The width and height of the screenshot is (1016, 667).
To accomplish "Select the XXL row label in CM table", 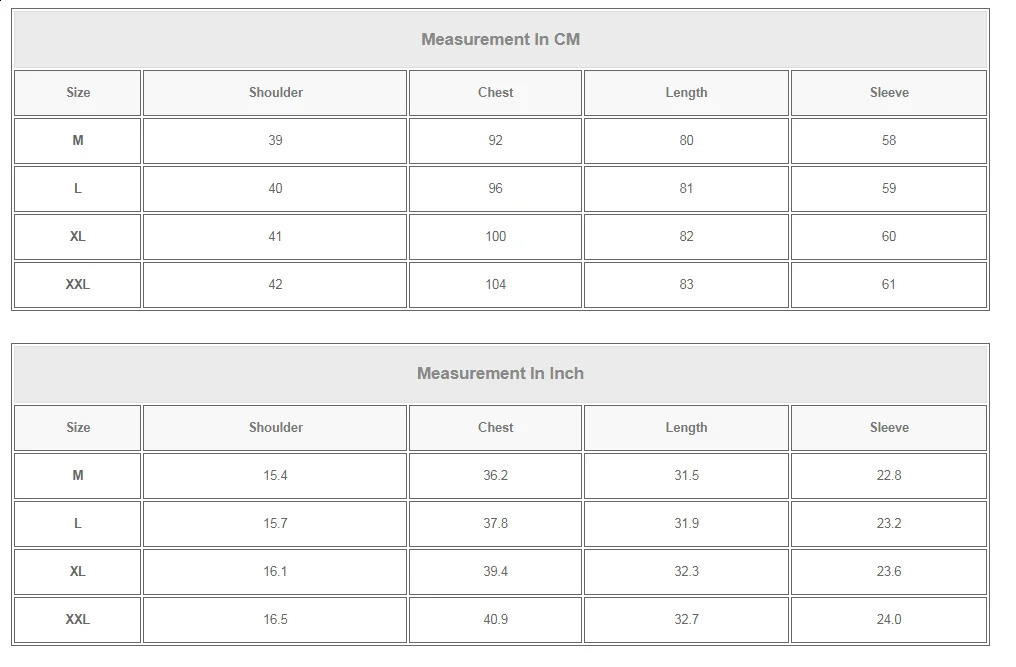I will [x=78, y=285].
